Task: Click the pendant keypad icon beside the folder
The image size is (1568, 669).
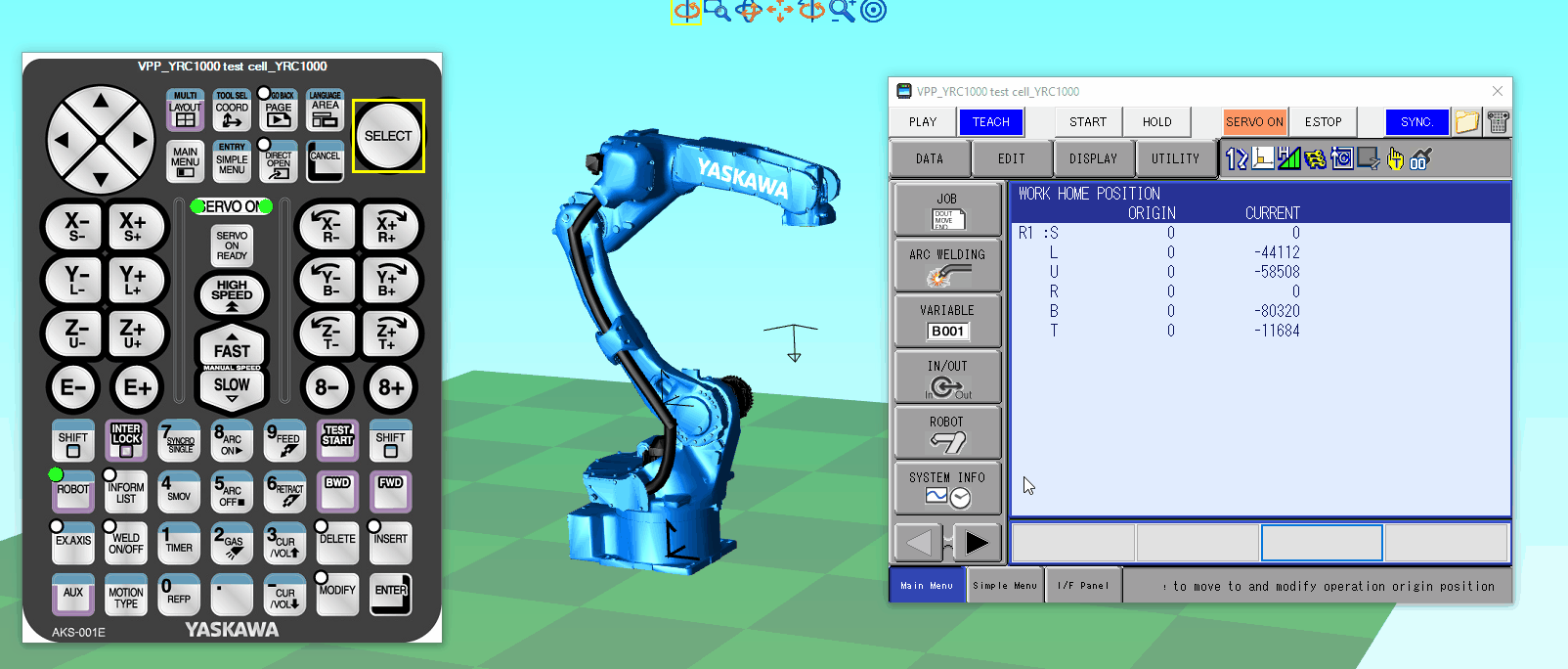Action: tap(1498, 121)
